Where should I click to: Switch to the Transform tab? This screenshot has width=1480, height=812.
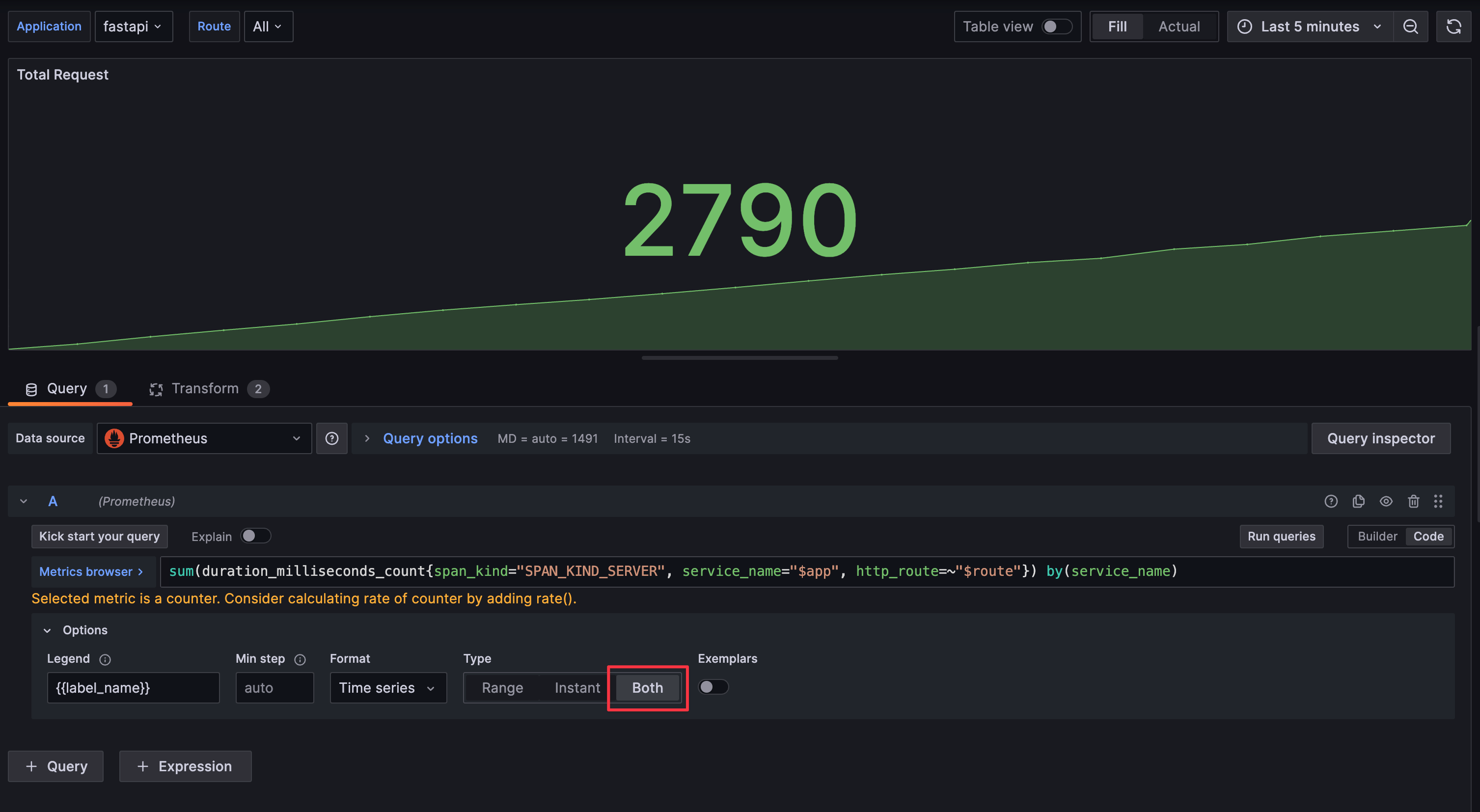click(205, 389)
